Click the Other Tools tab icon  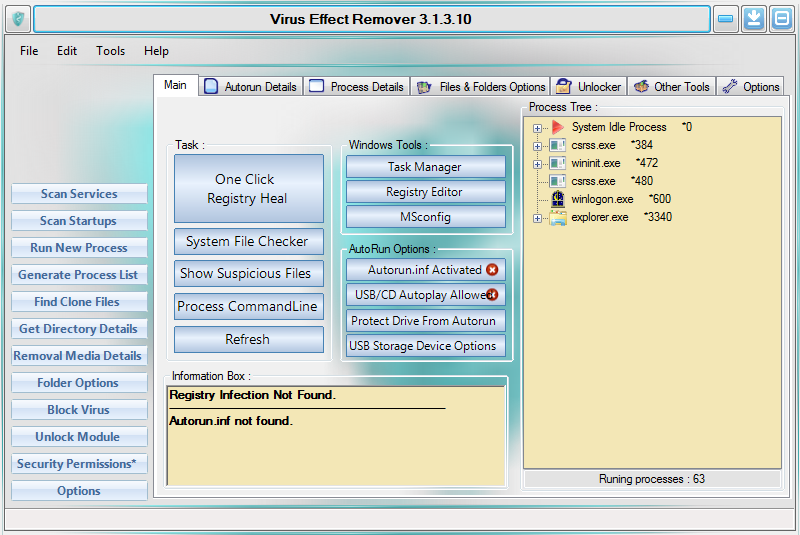[641, 86]
